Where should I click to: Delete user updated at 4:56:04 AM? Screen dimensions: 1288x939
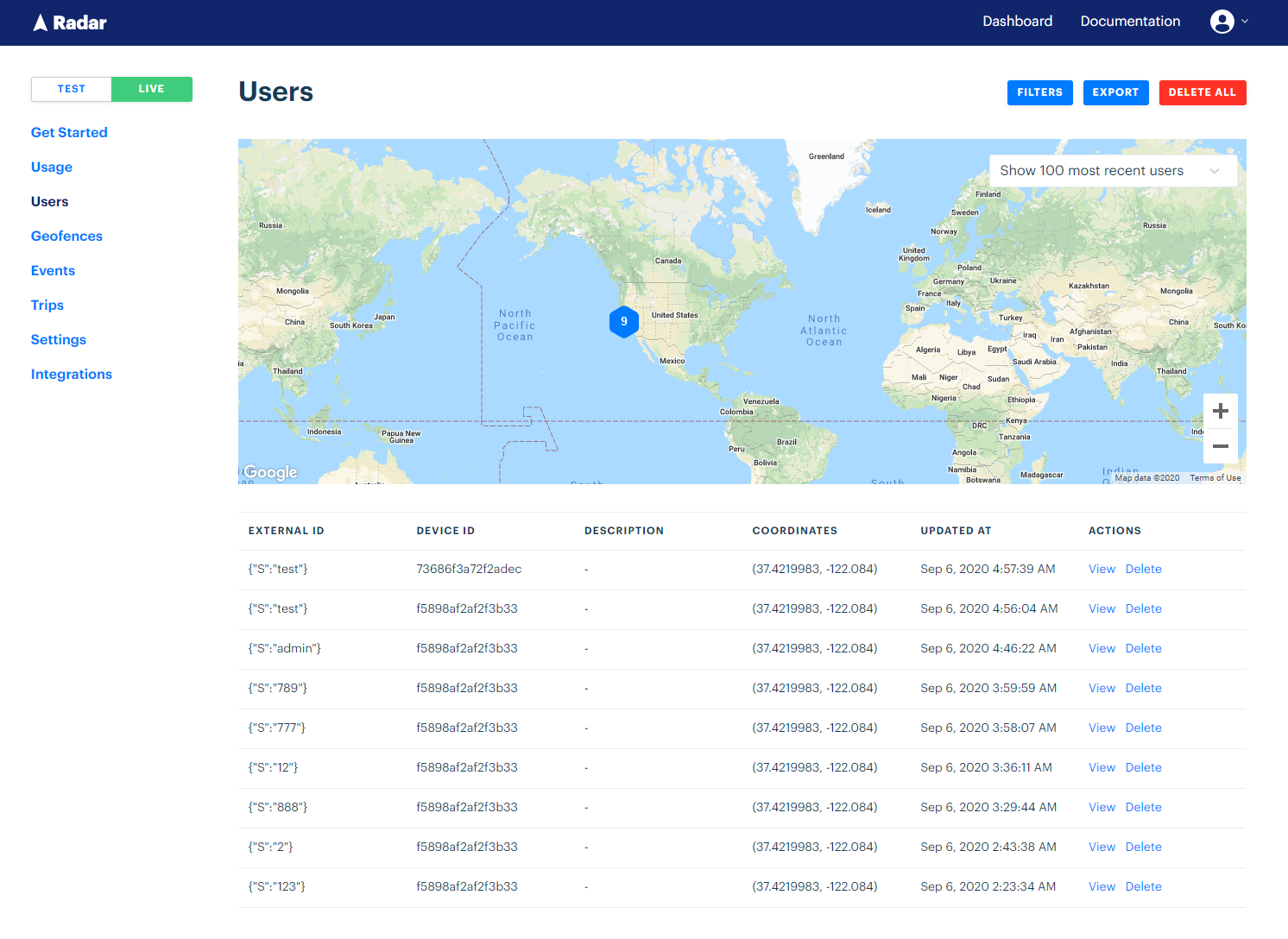[1143, 608]
